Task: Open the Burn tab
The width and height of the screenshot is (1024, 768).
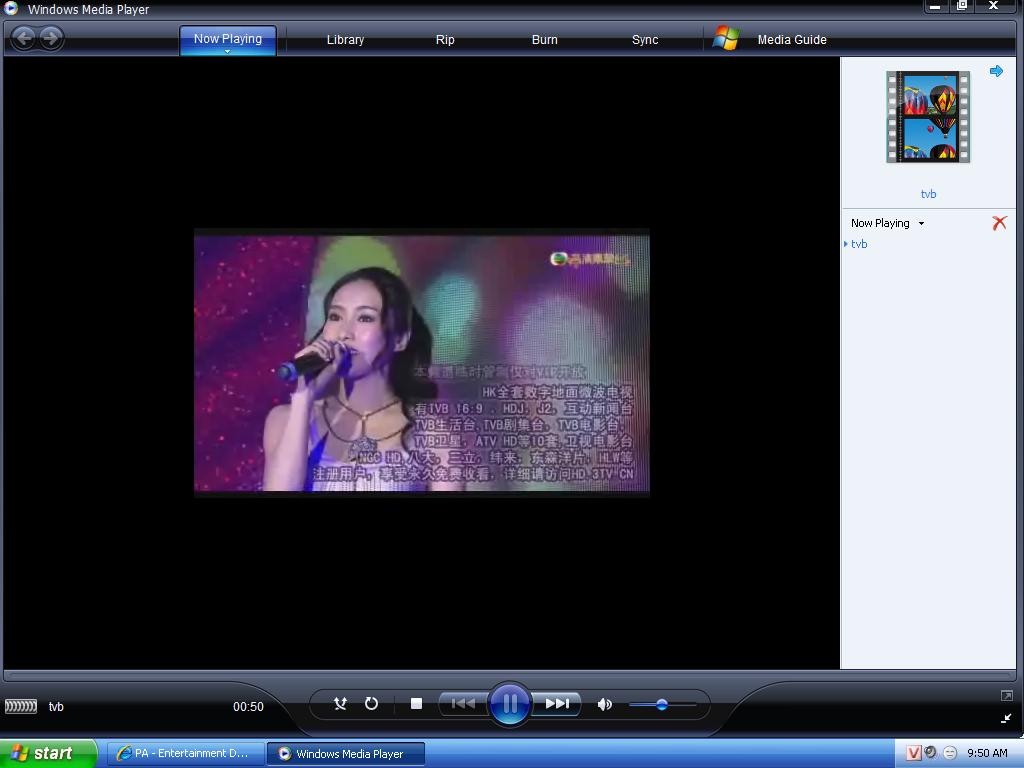Action: point(545,40)
